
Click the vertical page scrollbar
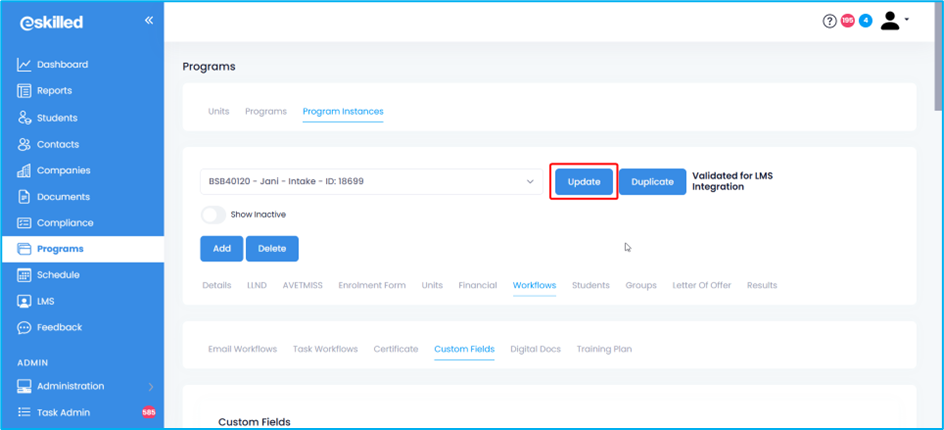(937, 60)
